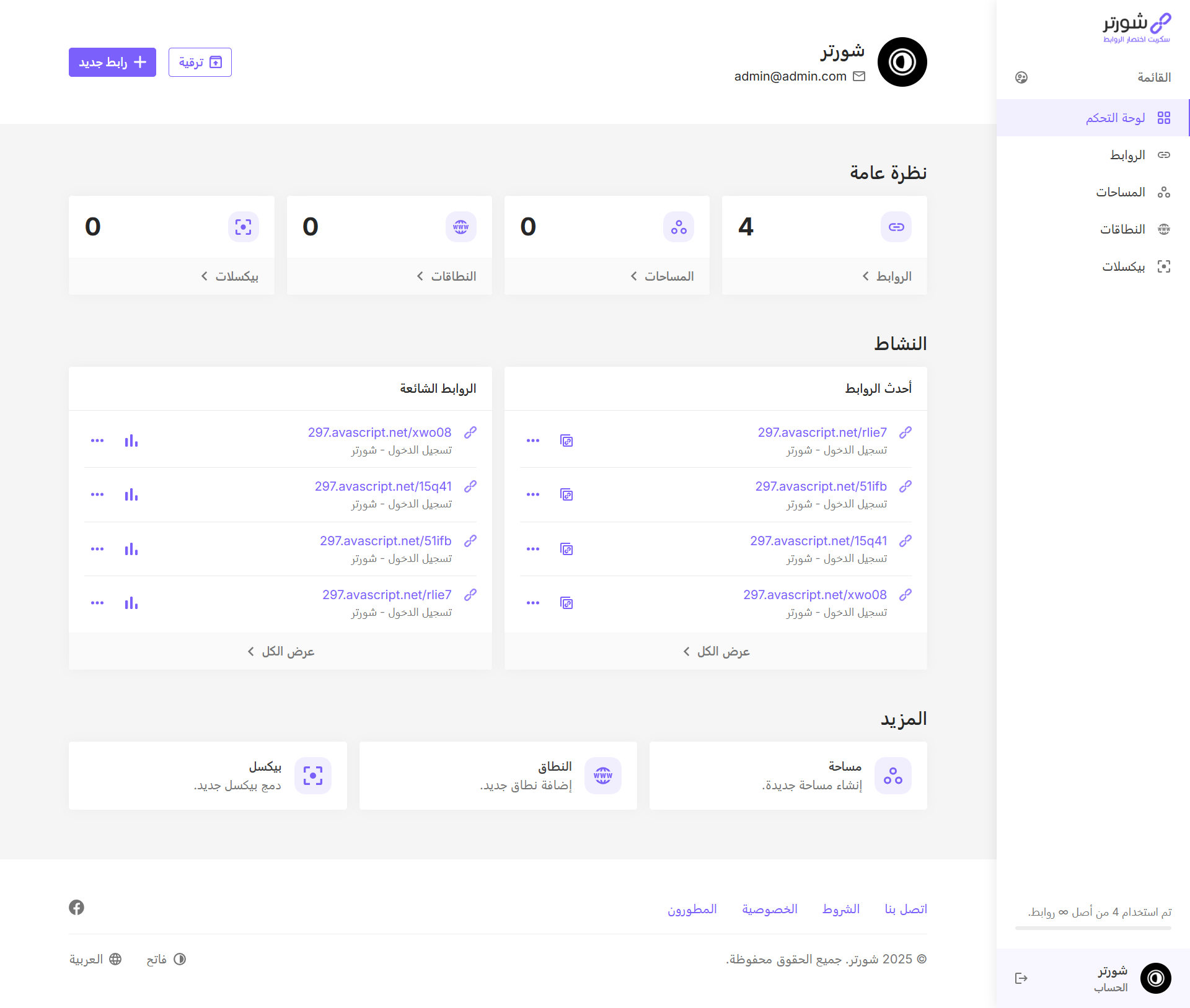Click the ترقية upgrade button
This screenshot has width=1190, height=1008.
click(200, 62)
